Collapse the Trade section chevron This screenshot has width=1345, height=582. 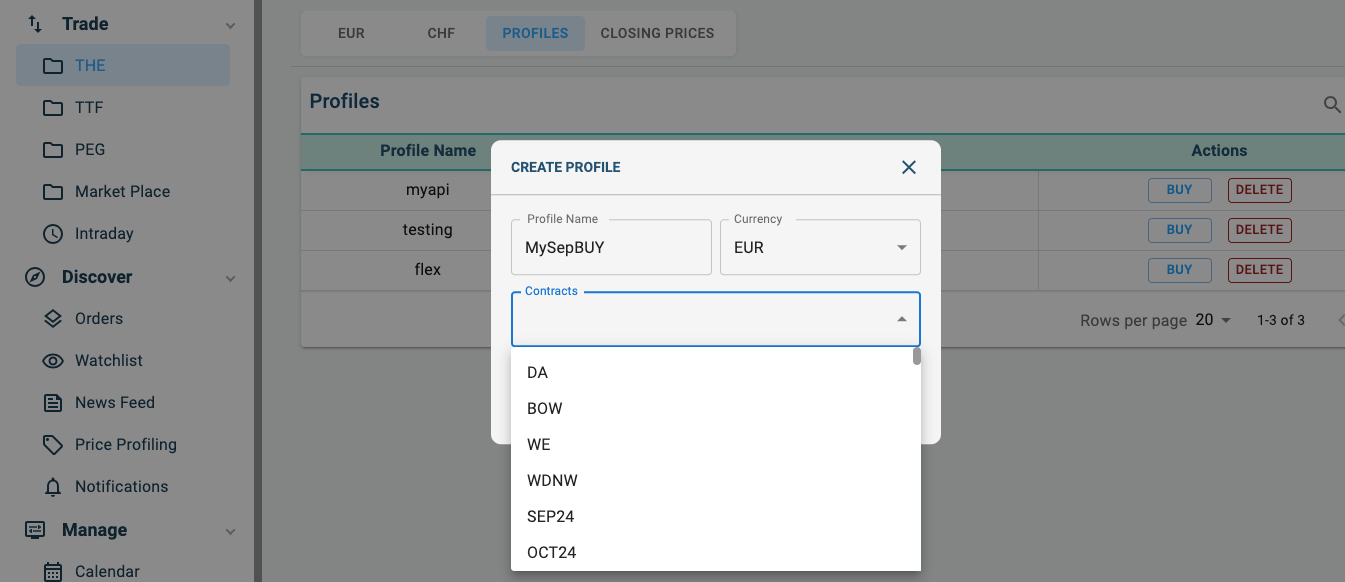(x=231, y=25)
